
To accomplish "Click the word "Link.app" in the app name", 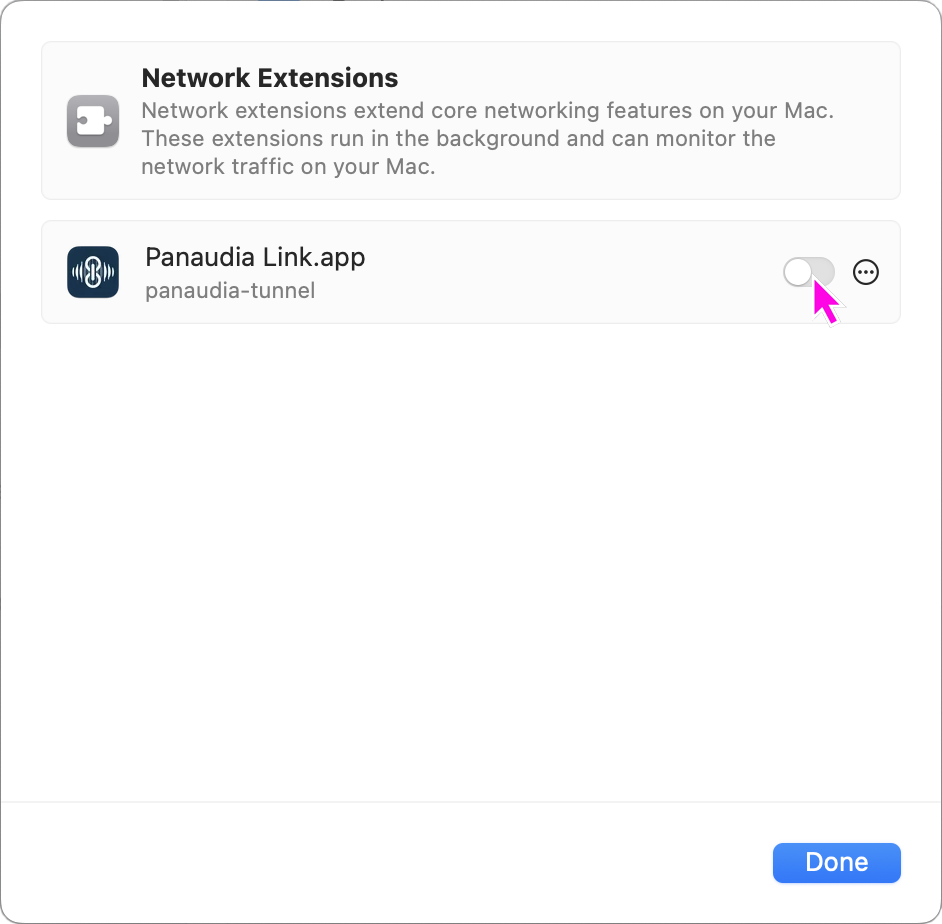I will point(314,257).
